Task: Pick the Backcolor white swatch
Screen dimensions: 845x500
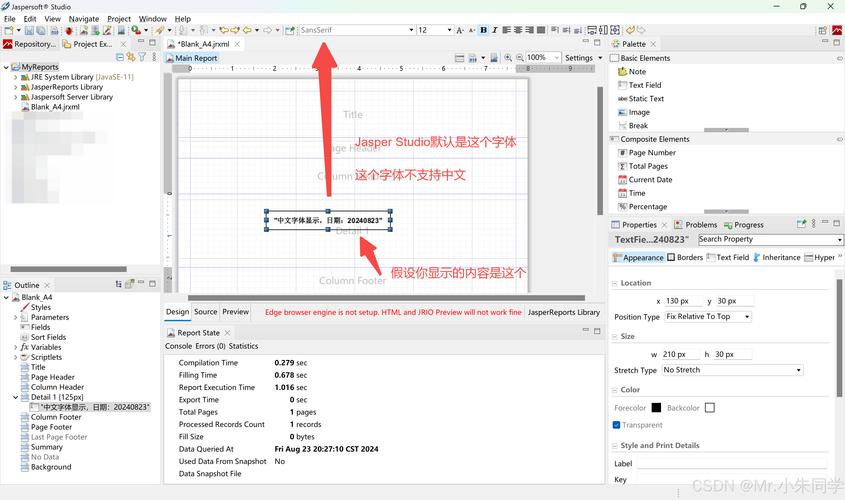Action: (710, 408)
